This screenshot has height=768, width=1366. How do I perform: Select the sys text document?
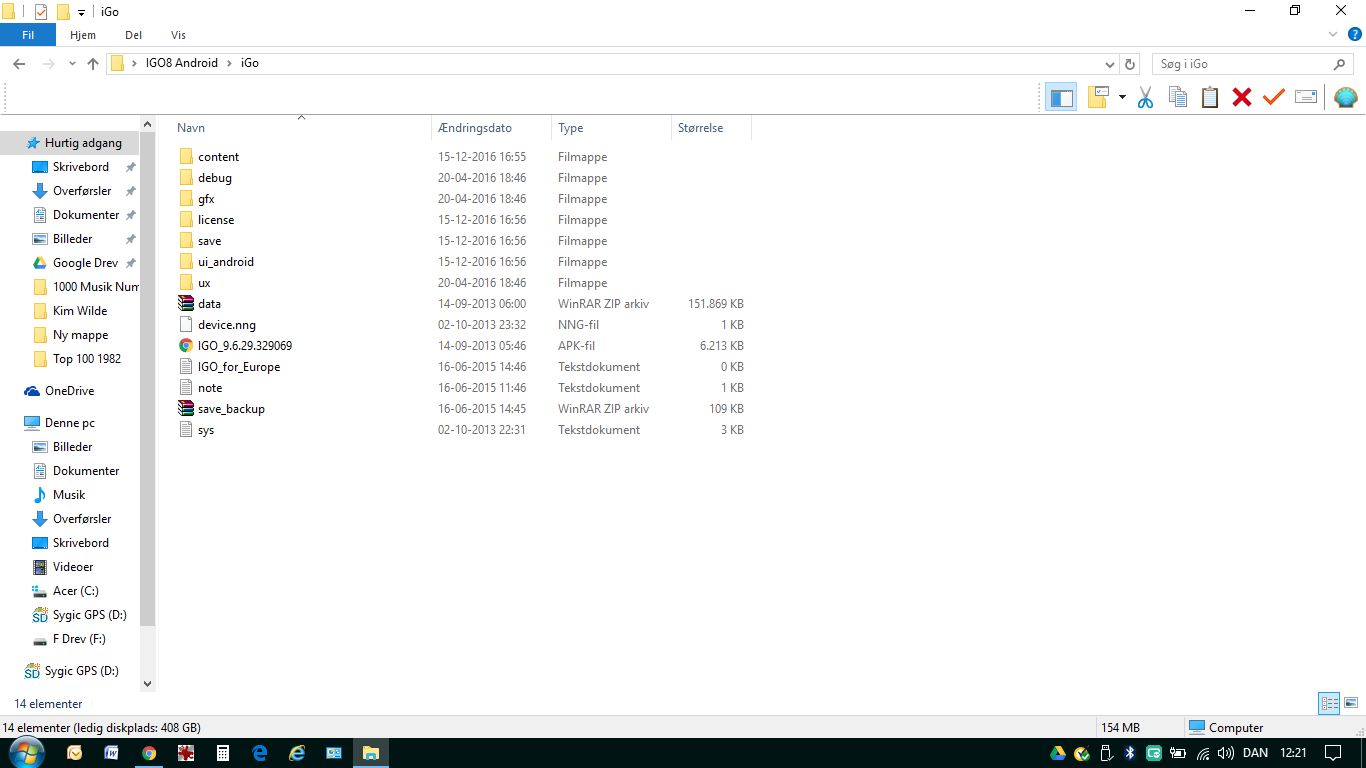pos(206,430)
